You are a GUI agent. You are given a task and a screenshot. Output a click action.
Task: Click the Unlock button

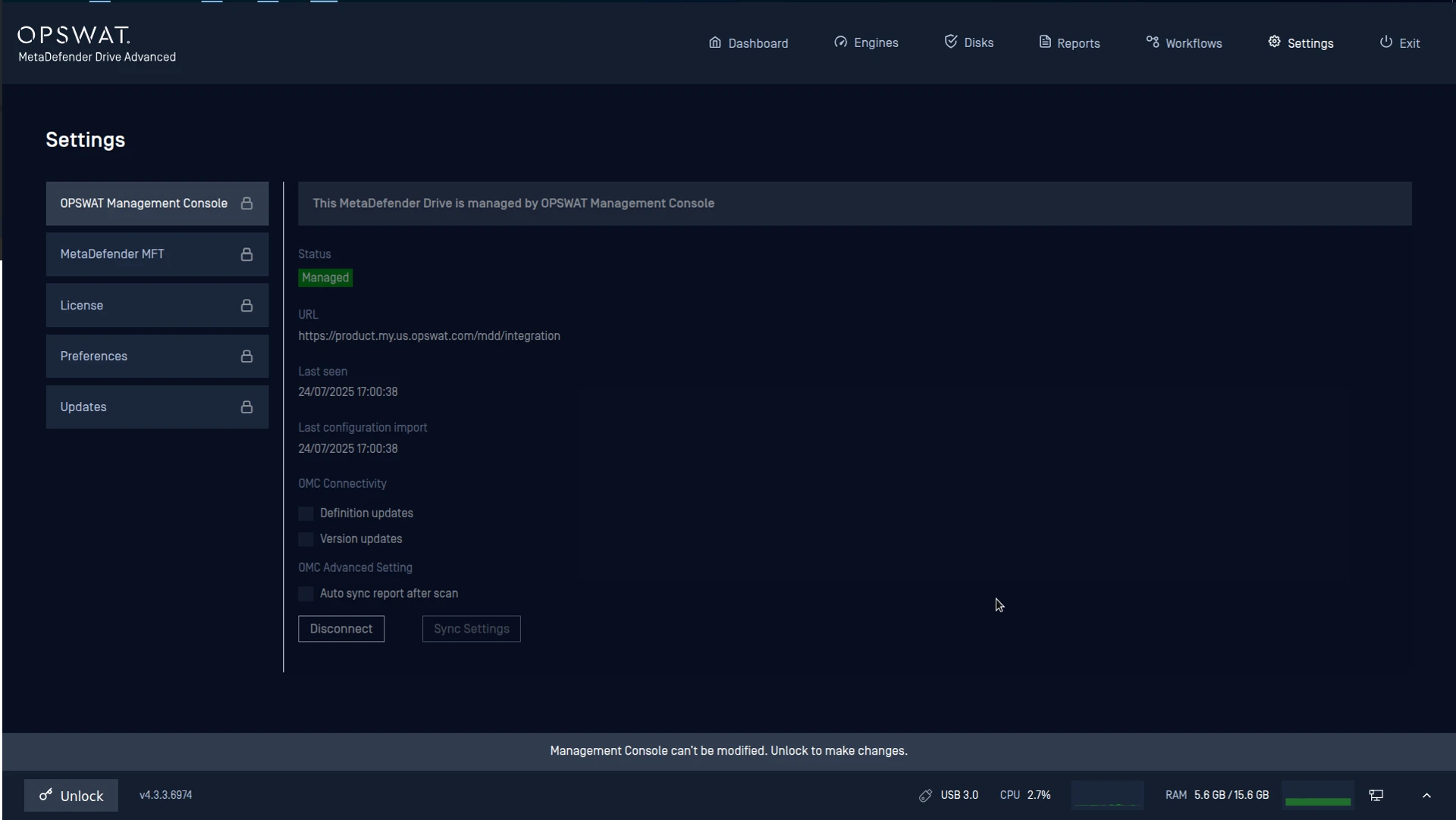[x=71, y=796]
